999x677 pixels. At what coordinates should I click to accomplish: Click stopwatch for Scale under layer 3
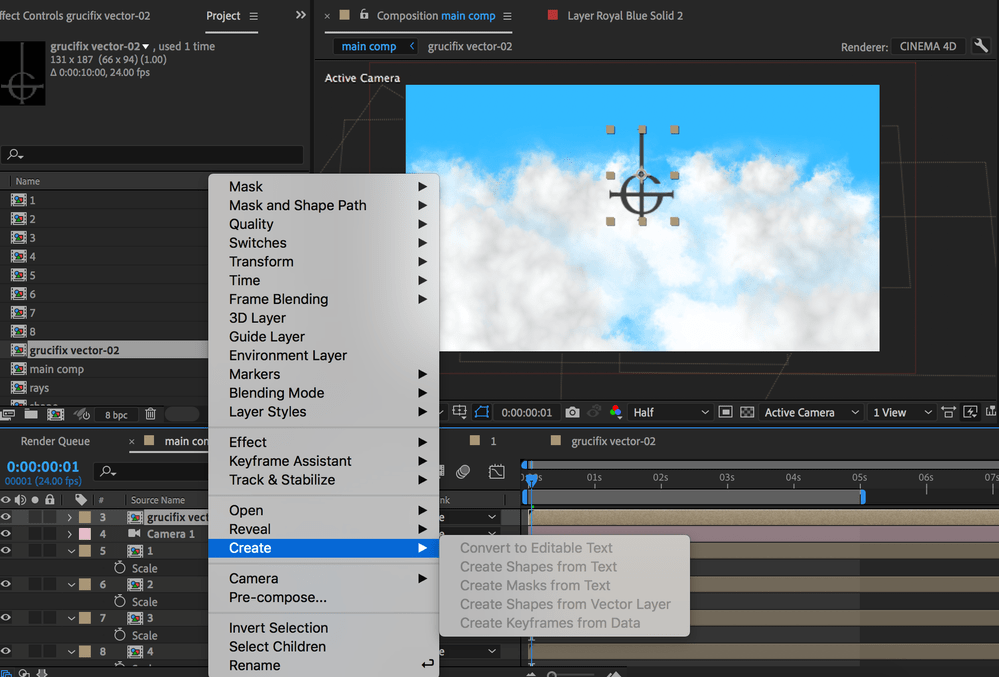point(119,635)
